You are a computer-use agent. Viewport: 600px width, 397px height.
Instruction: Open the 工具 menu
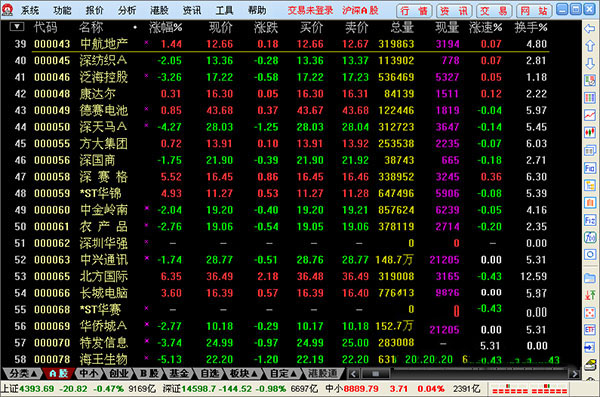[x=224, y=10]
